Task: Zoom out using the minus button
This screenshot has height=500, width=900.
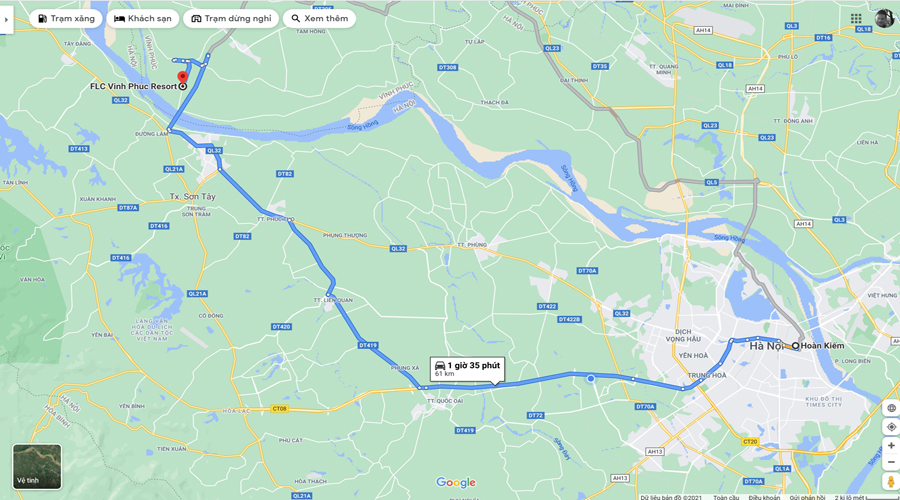Action: point(891,462)
